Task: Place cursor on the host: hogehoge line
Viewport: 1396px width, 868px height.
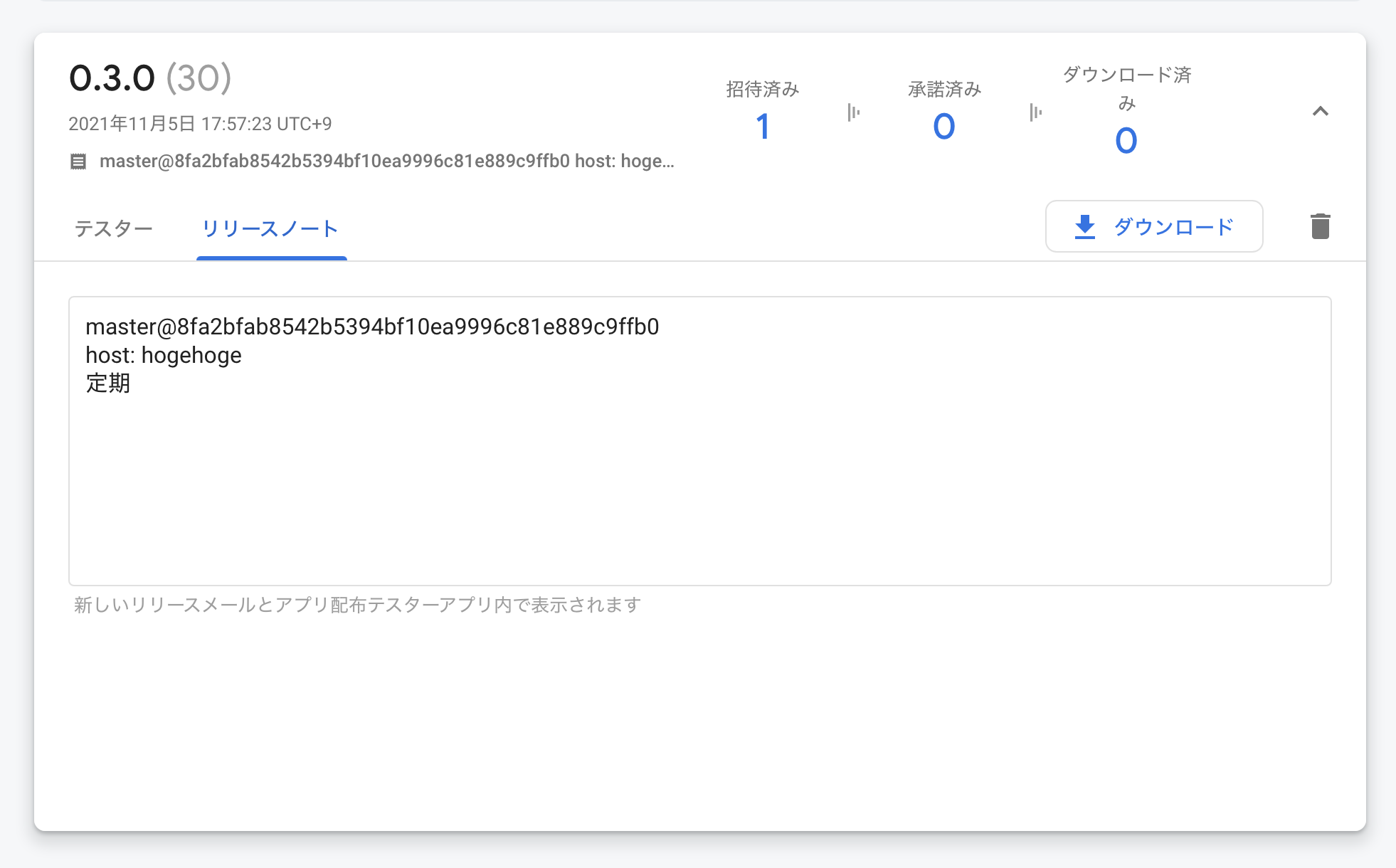Action: (164, 355)
